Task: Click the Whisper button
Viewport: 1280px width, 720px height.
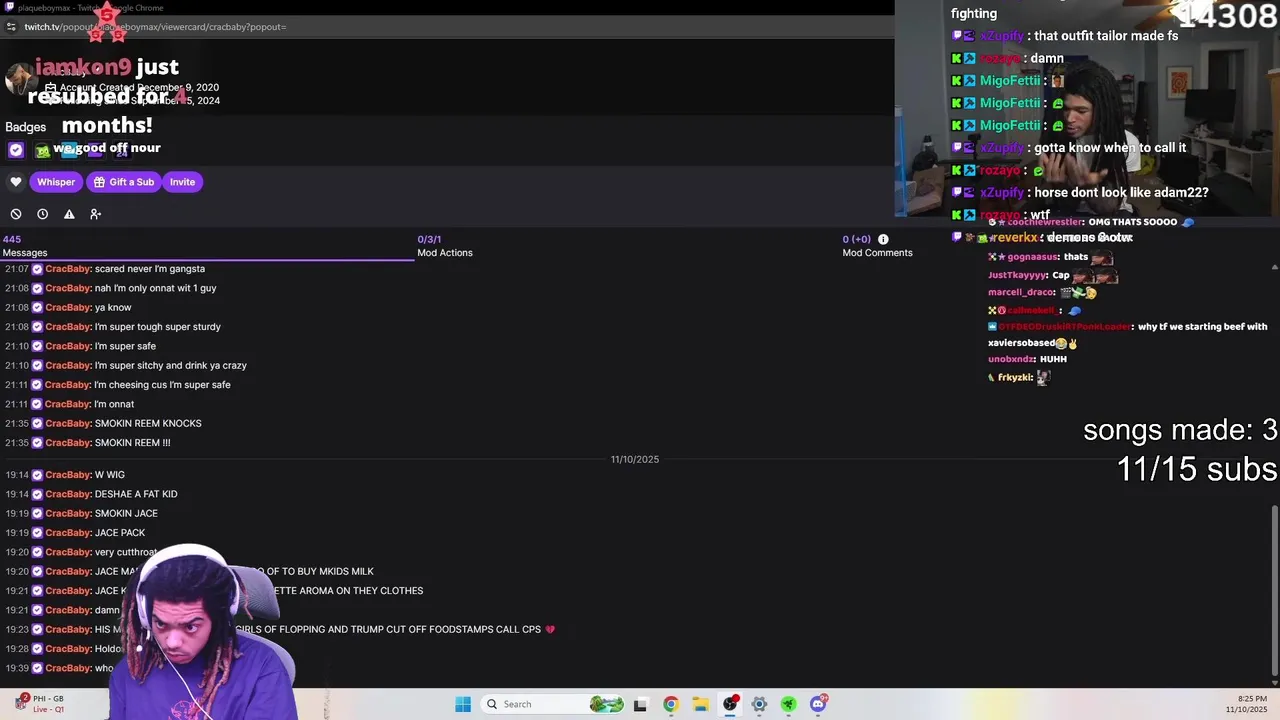Action: click(56, 182)
